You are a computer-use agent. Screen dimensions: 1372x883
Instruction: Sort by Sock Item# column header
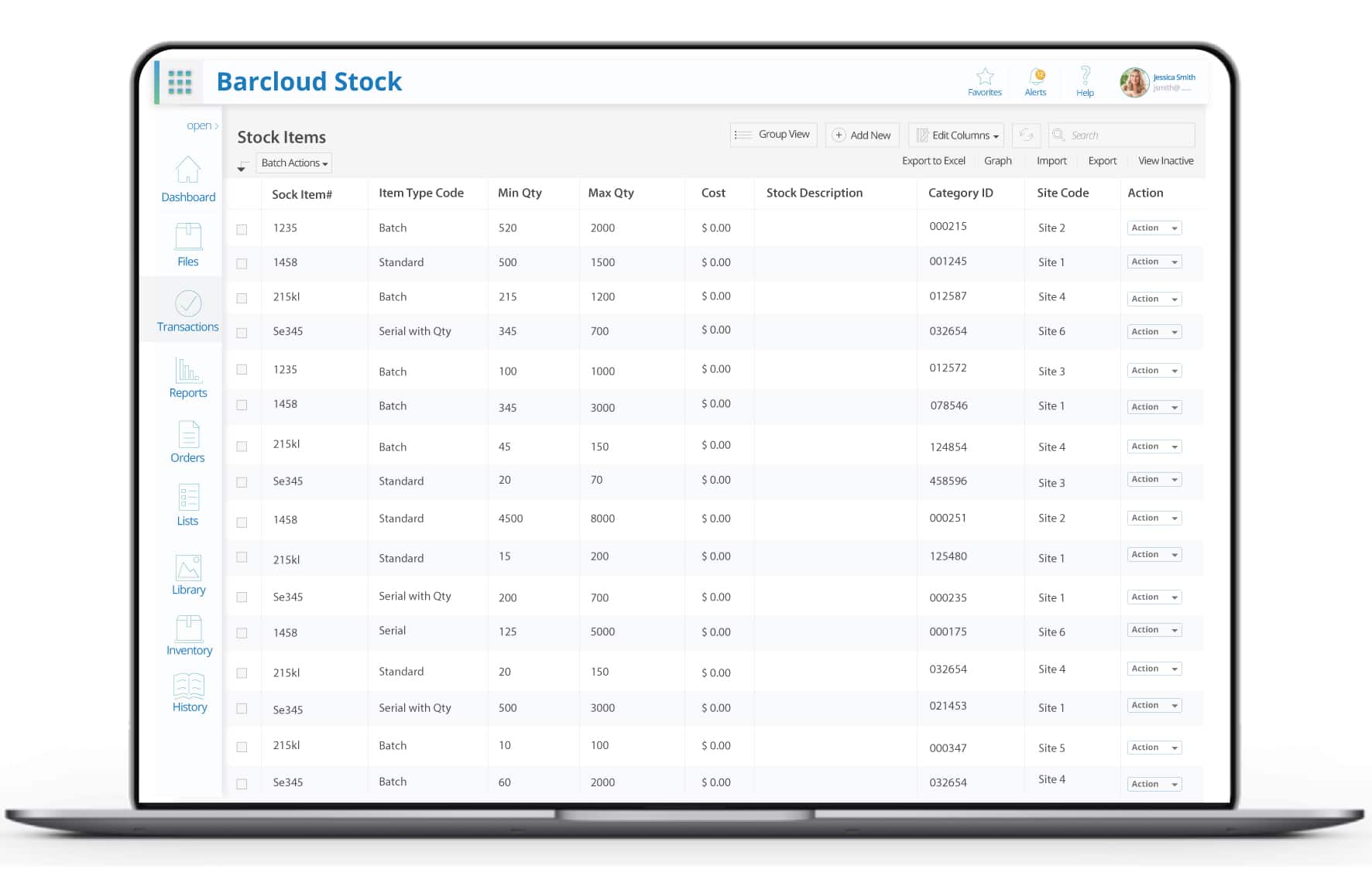[x=302, y=194]
